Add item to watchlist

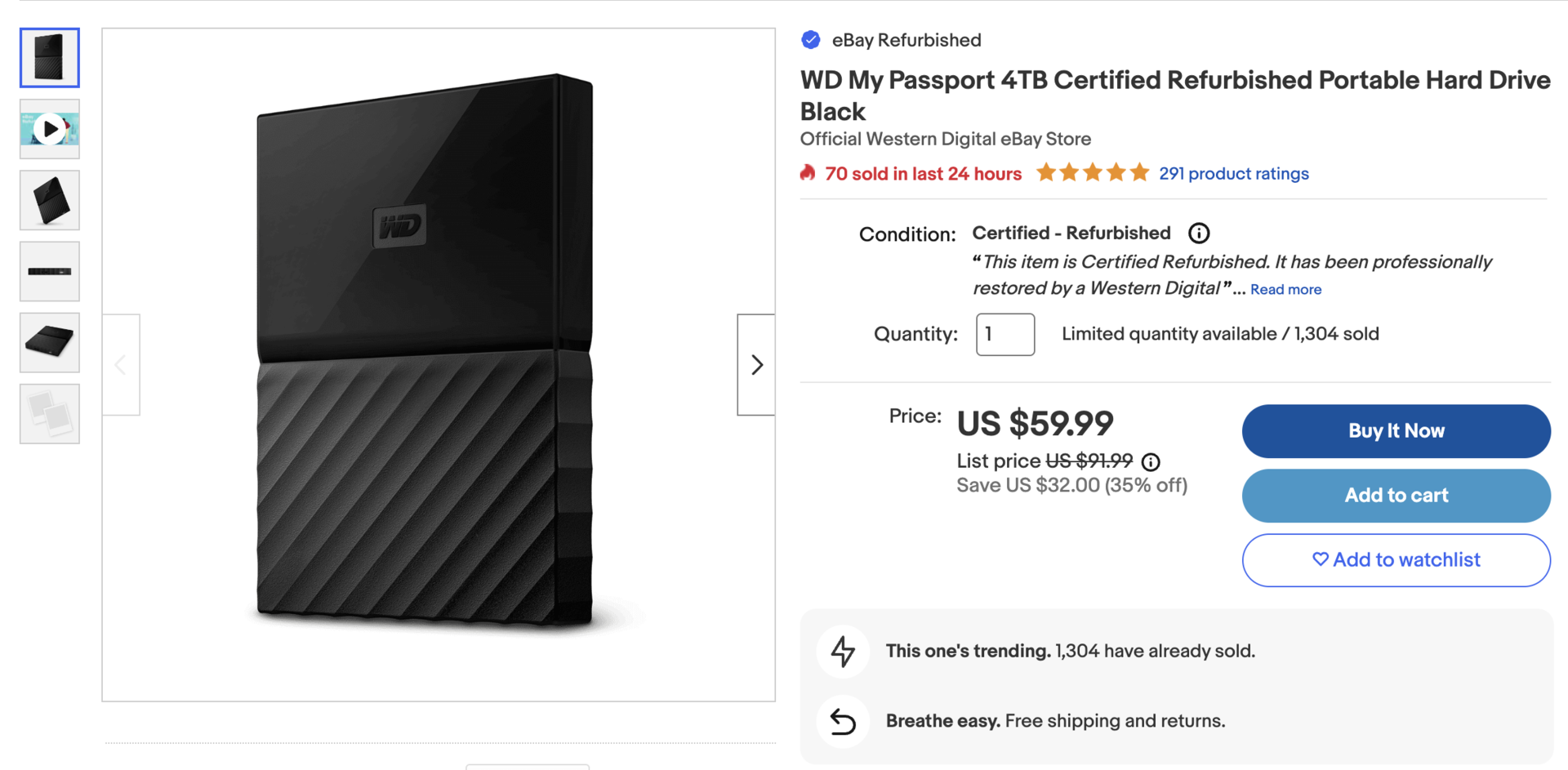pyautogui.click(x=1396, y=560)
